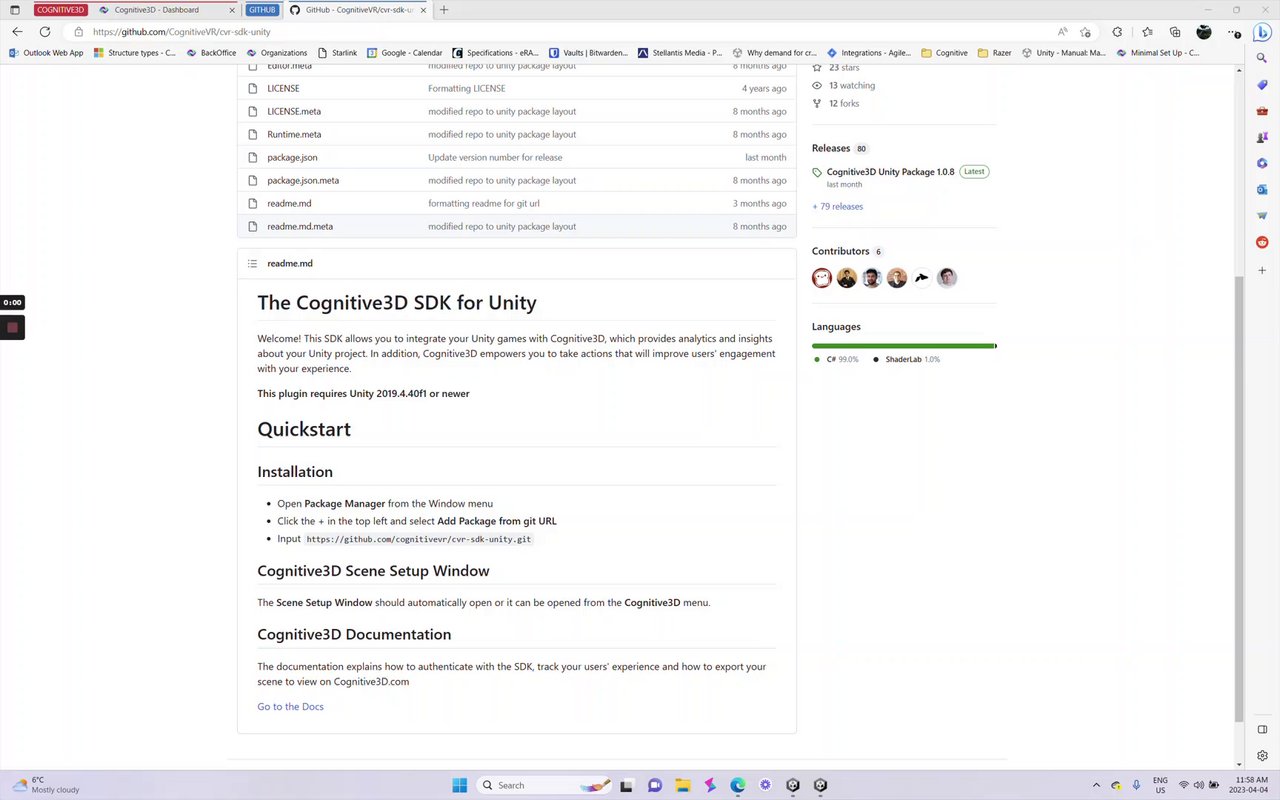Open the LICENSE file
The width and height of the screenshot is (1280, 800).
pos(283,88)
